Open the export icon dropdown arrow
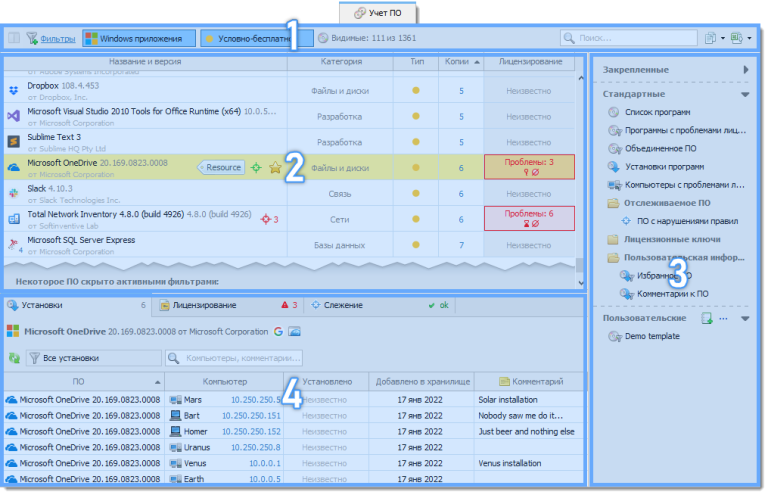 point(749,38)
